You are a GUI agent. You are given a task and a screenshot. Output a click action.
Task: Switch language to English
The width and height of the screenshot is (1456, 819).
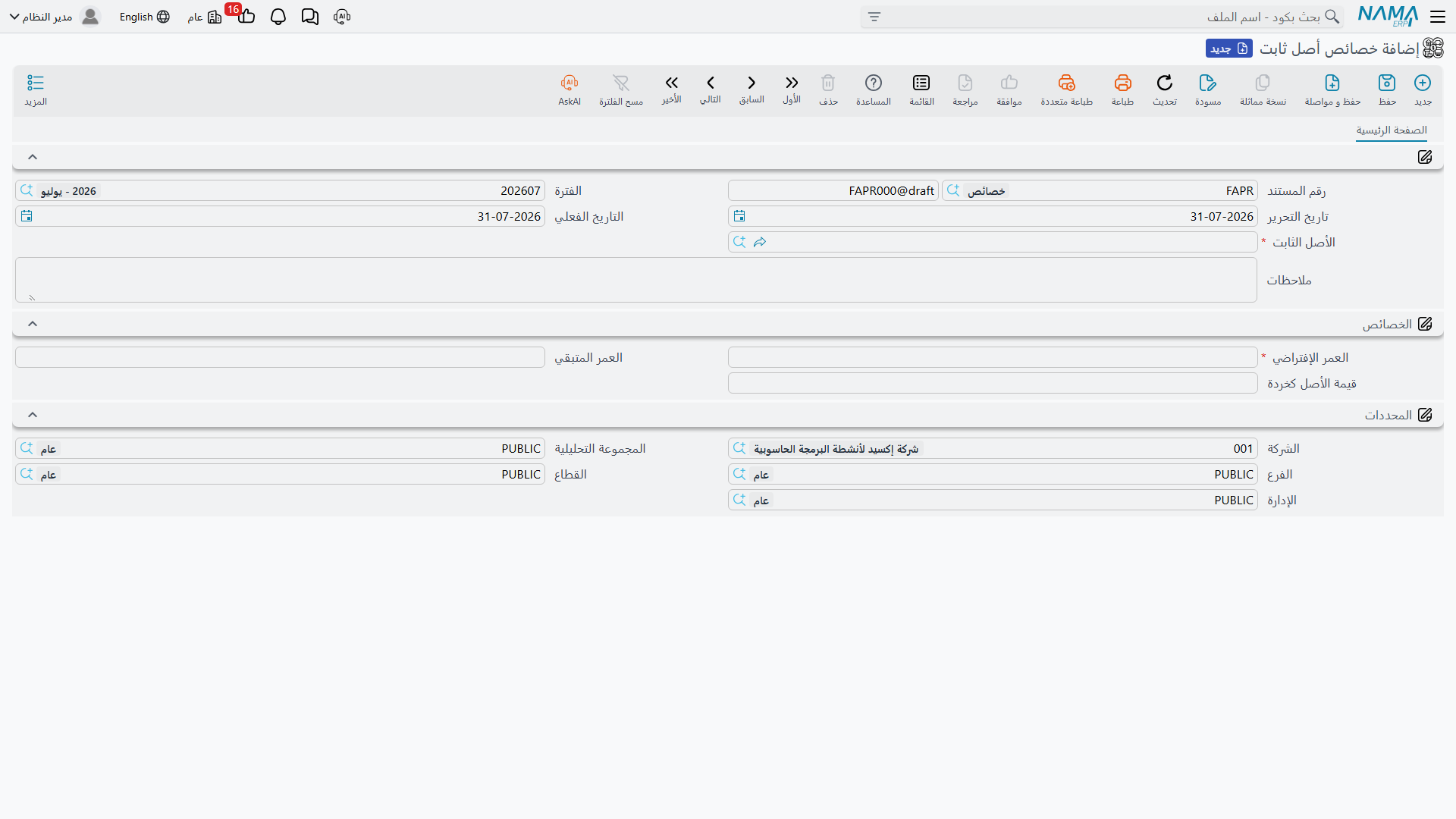point(144,17)
